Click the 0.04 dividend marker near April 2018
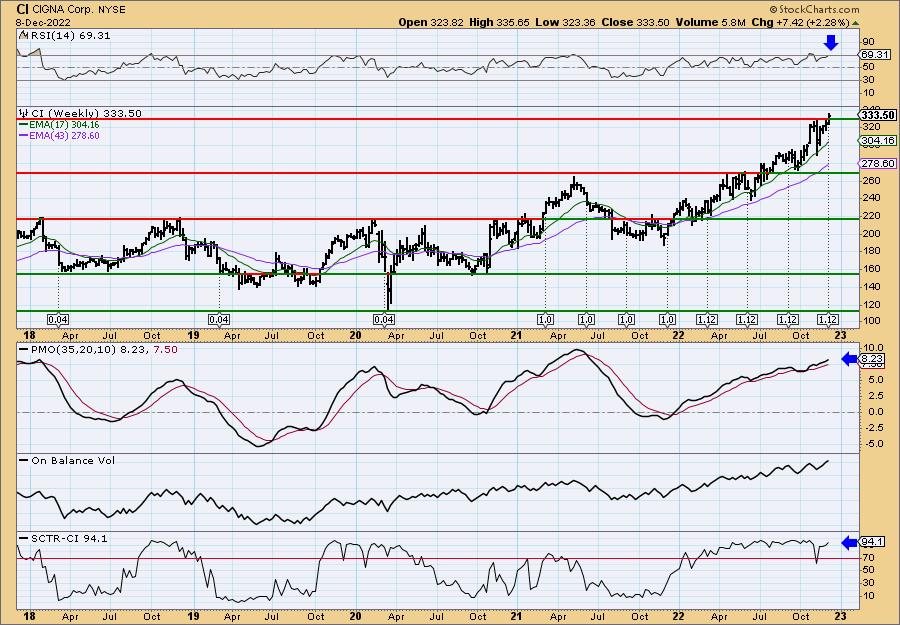This screenshot has width=900, height=625. [x=58, y=320]
